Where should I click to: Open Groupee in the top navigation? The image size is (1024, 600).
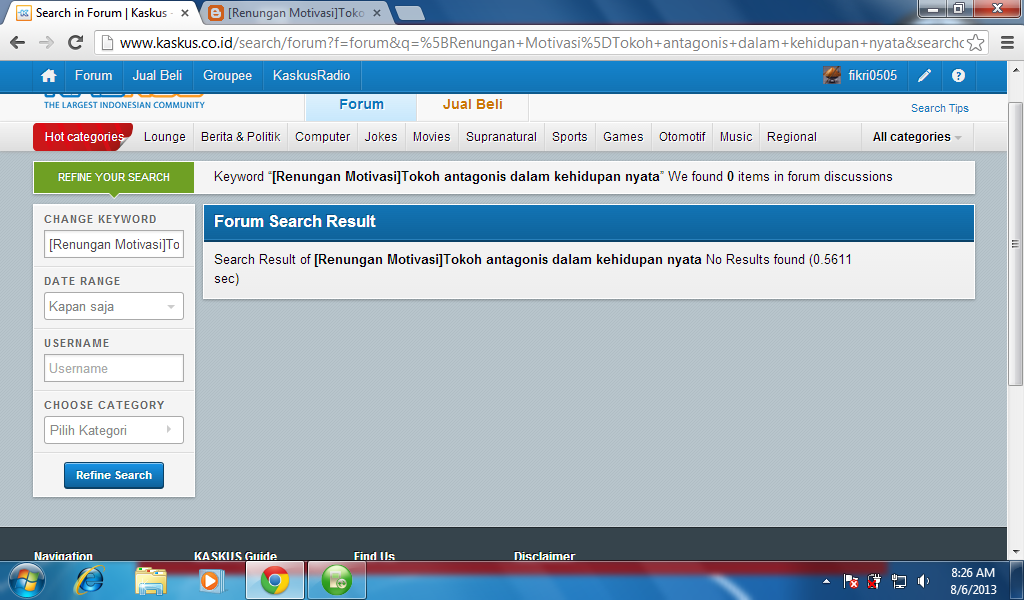[x=227, y=76]
